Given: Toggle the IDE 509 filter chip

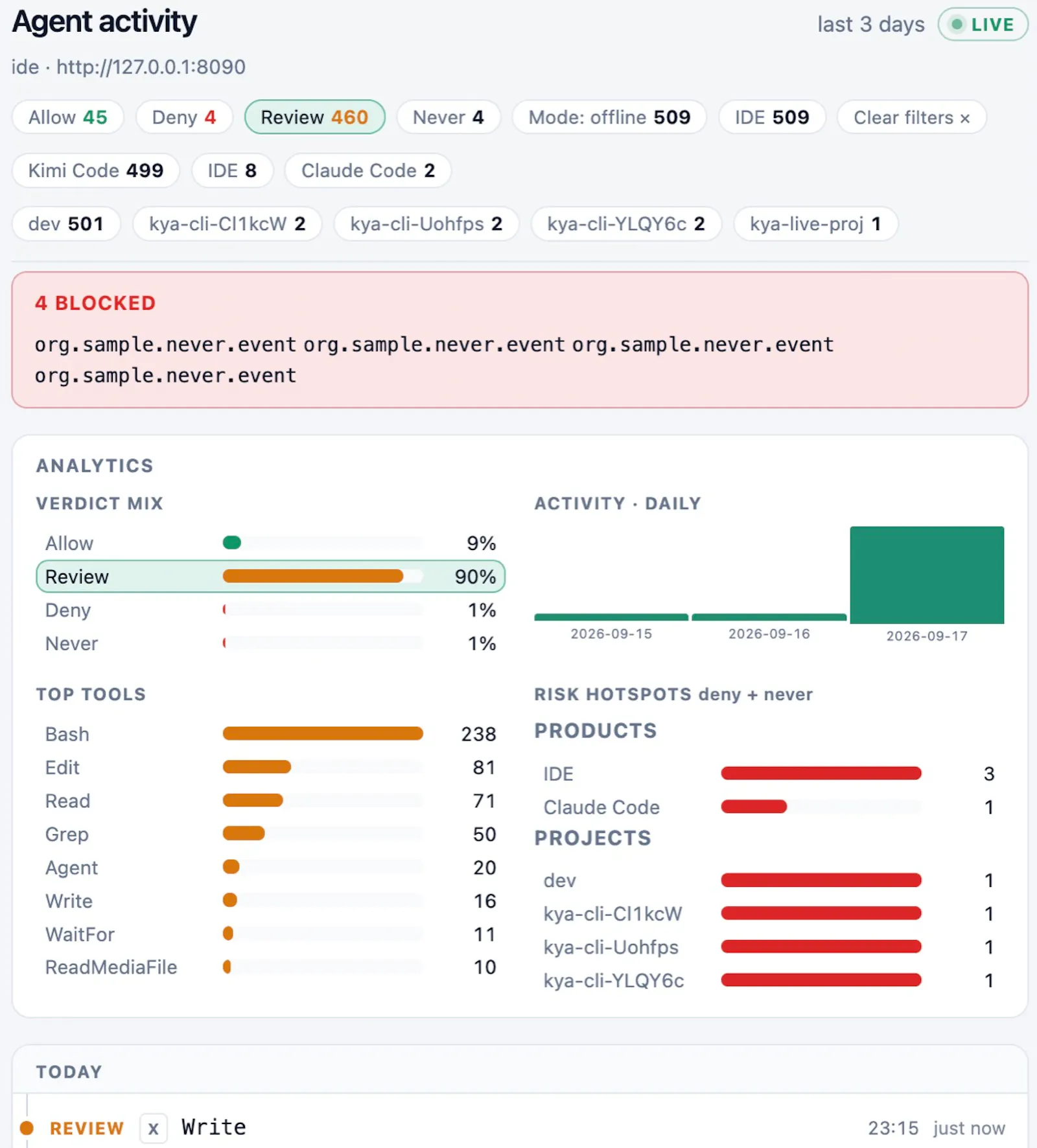Looking at the screenshot, I should tap(772, 117).
